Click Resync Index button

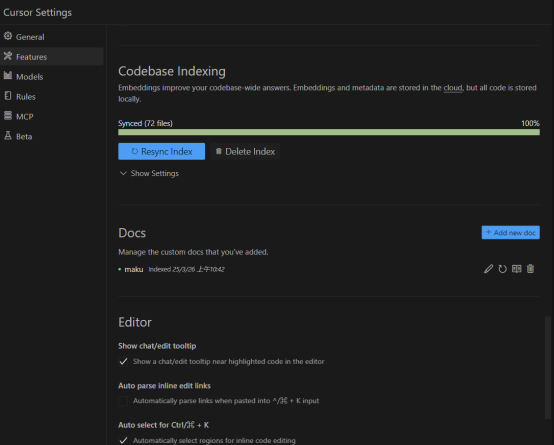pos(161,151)
